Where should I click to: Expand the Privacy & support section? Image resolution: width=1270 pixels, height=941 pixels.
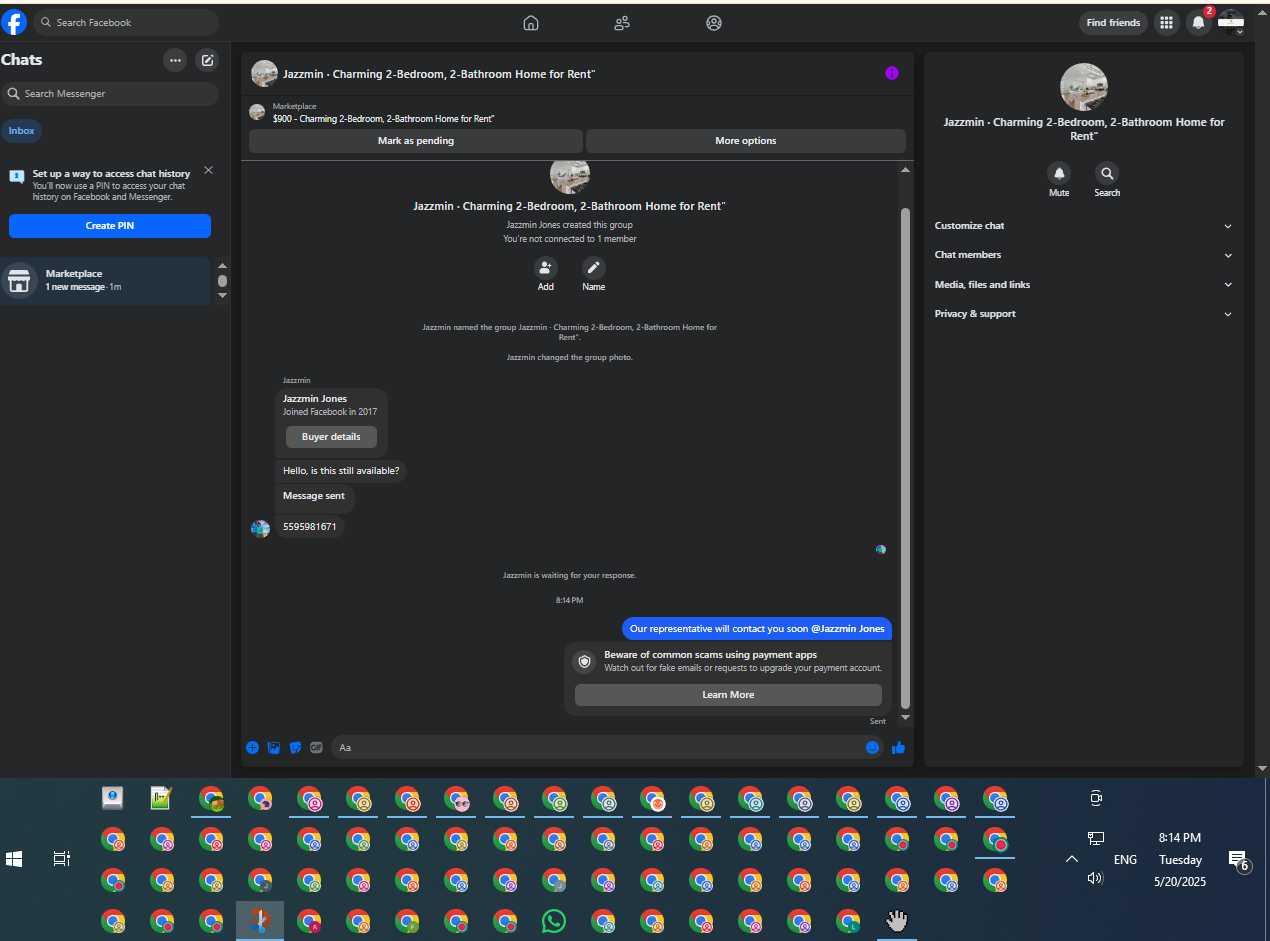1084,314
